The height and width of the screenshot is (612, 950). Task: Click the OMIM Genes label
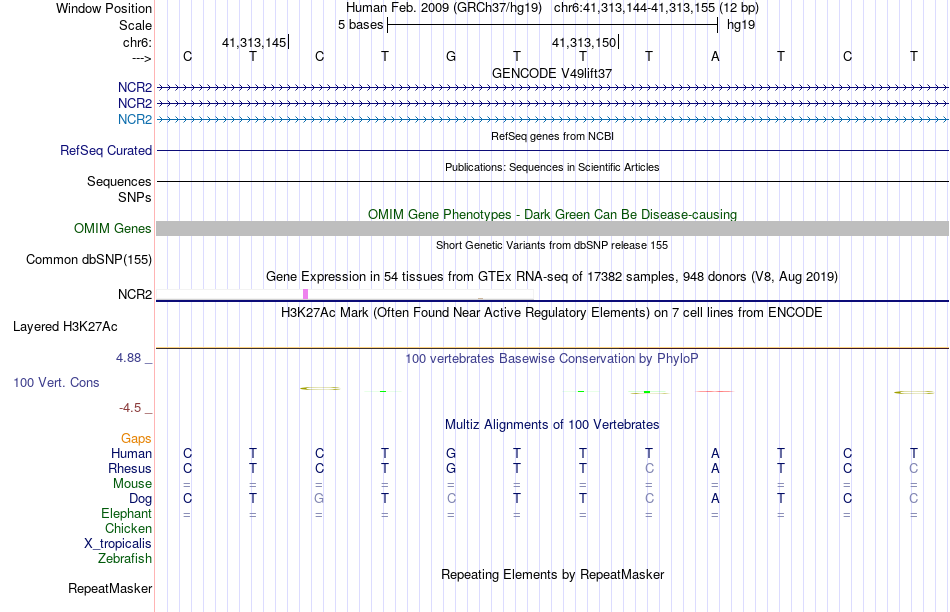pos(113,228)
